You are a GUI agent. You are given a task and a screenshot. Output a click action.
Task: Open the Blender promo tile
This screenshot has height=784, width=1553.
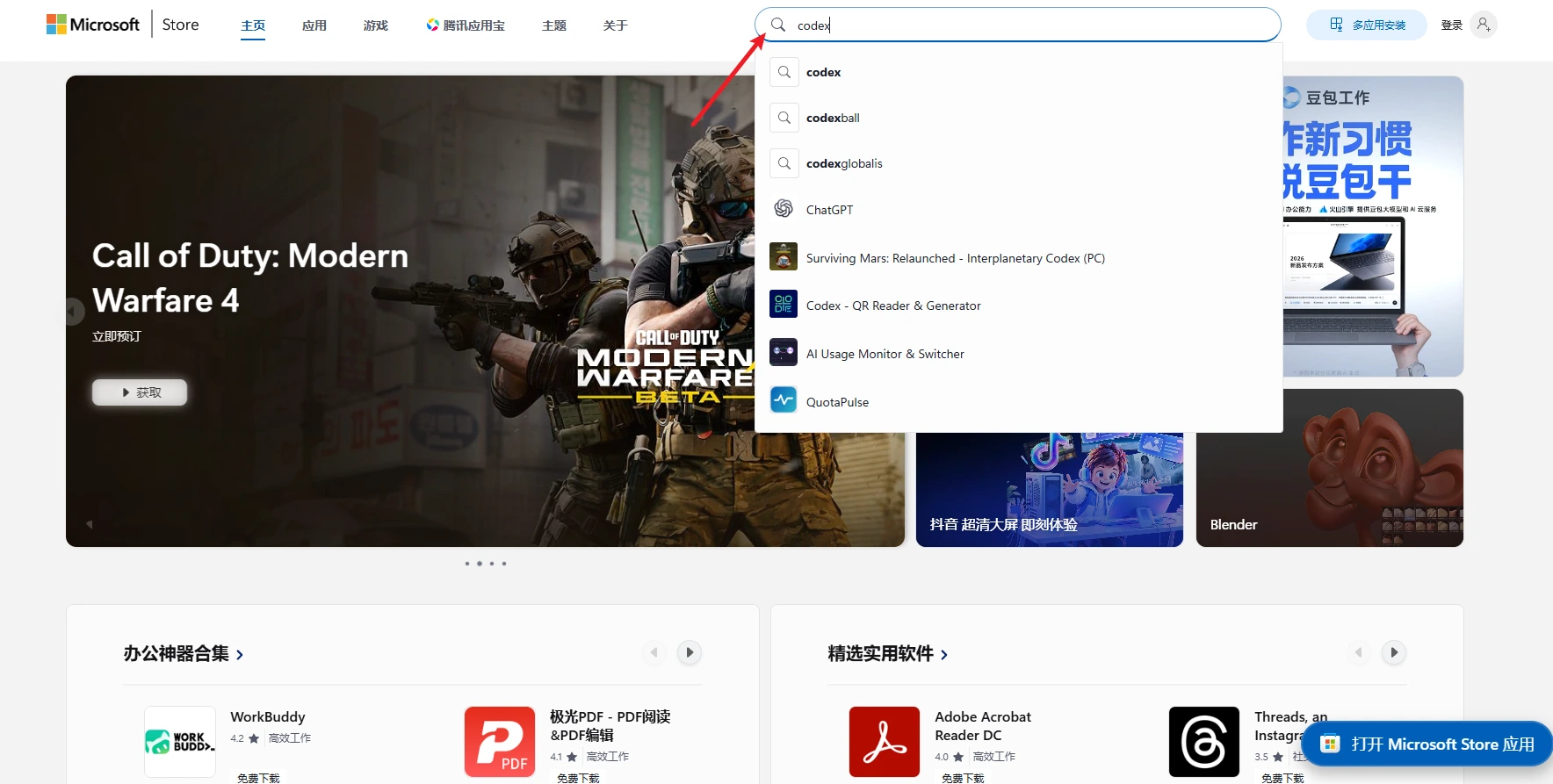point(1330,468)
